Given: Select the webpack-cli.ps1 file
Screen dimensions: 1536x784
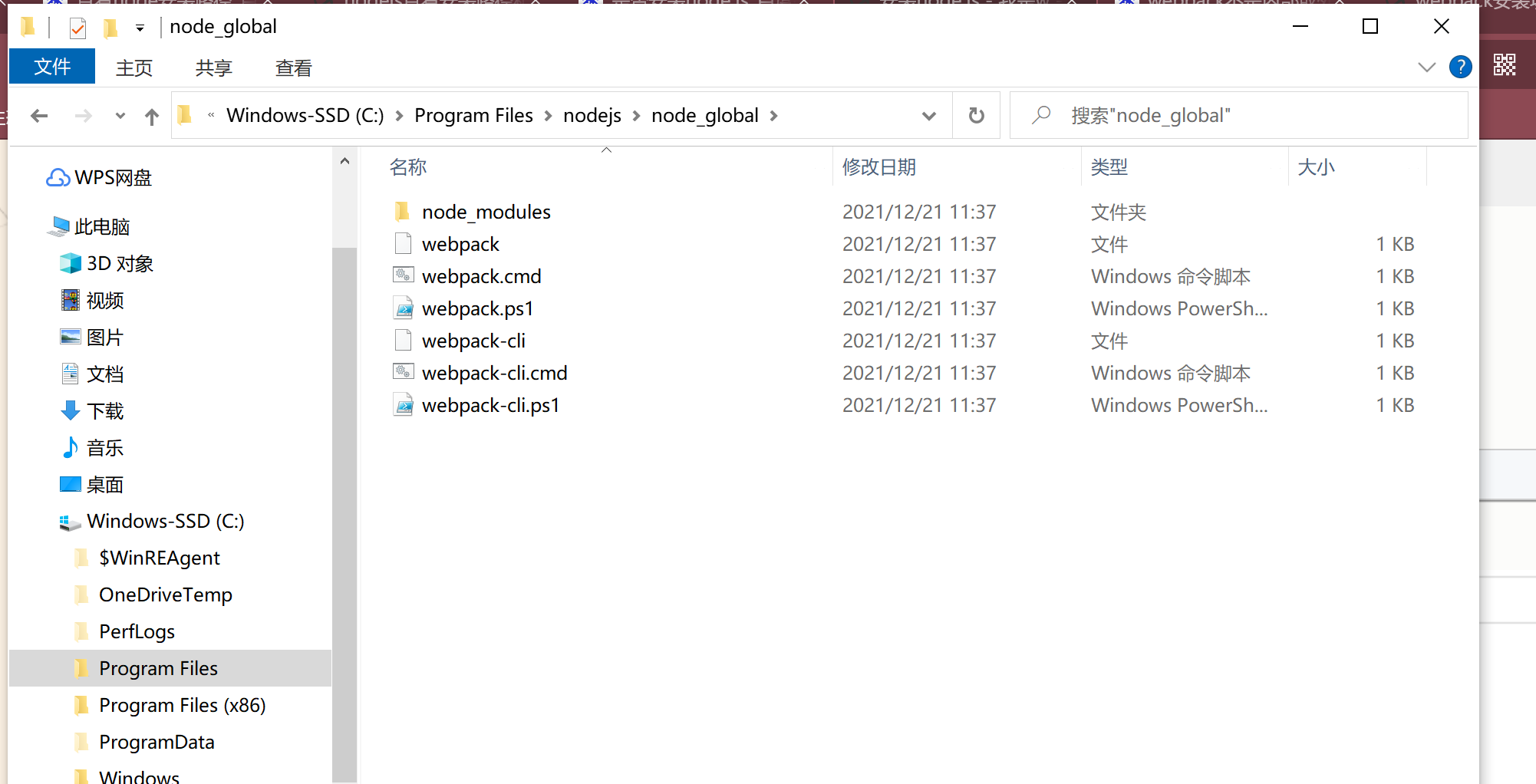Looking at the screenshot, I should pyautogui.click(x=490, y=405).
